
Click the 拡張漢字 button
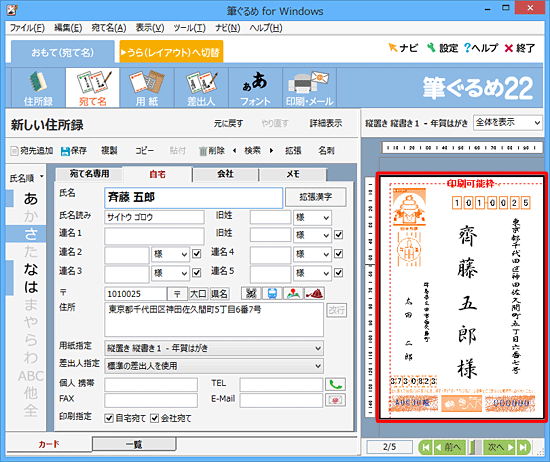tap(316, 197)
